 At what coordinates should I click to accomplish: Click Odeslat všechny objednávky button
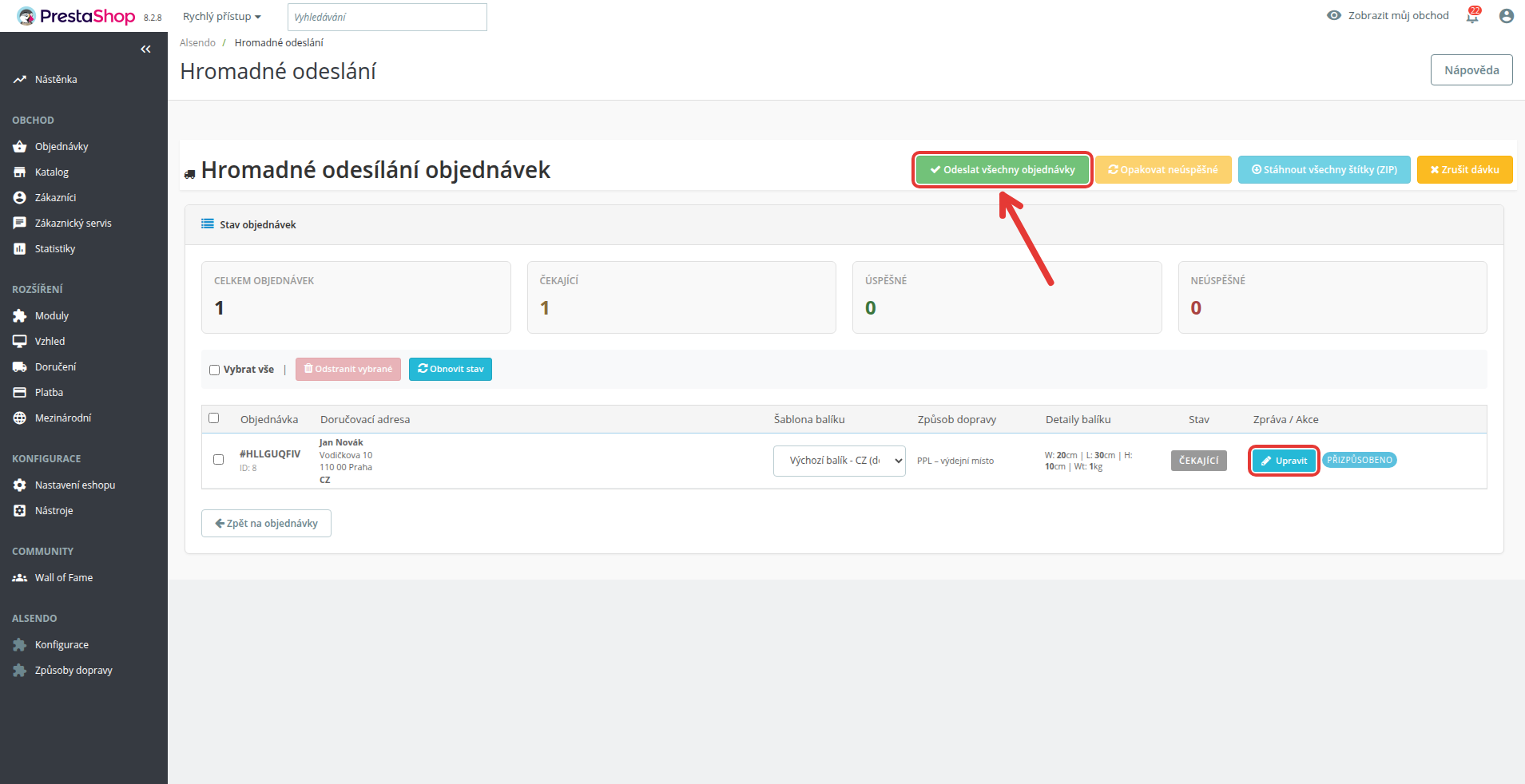click(1003, 170)
